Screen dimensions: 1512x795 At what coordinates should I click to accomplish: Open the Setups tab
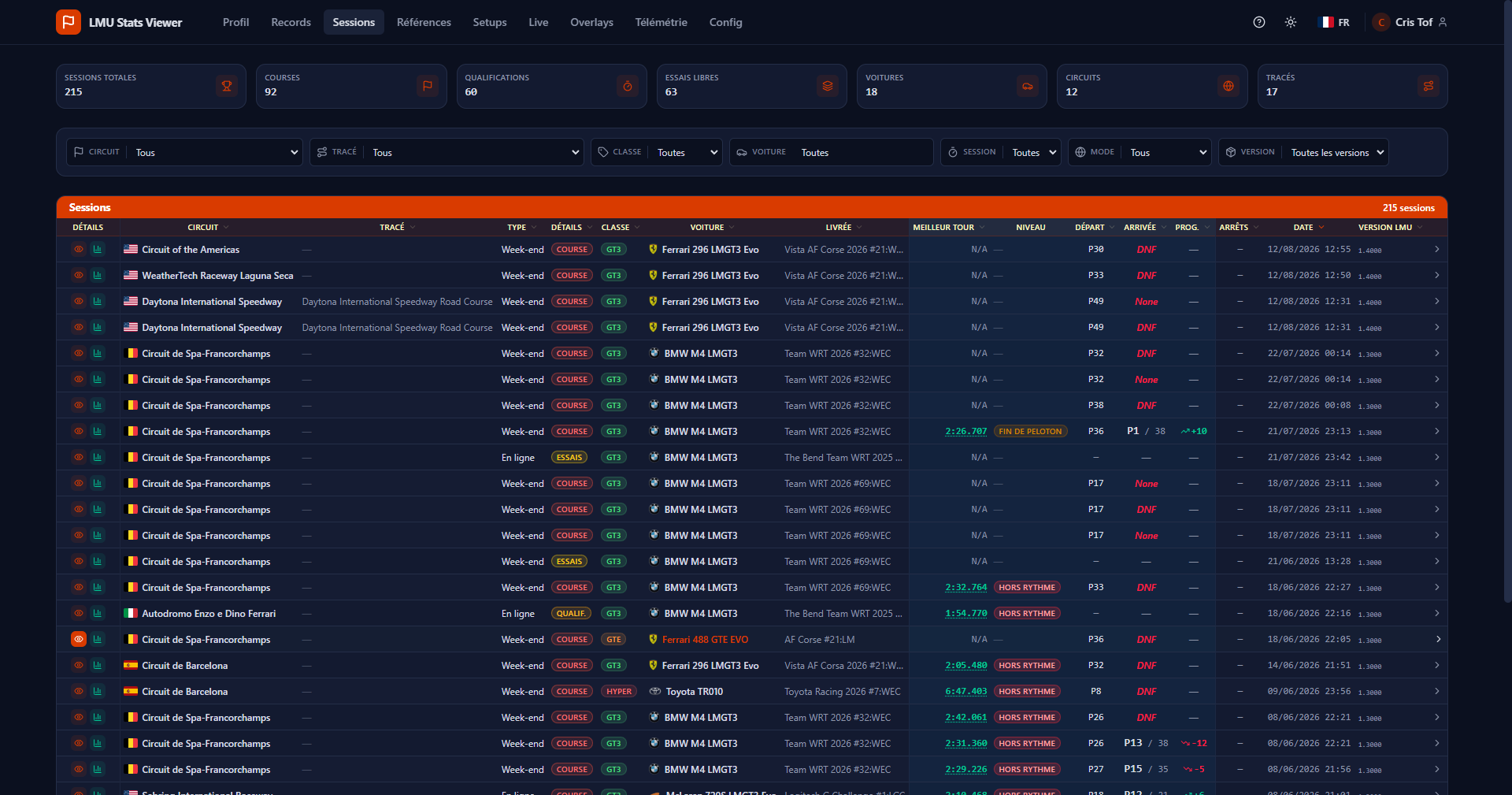click(x=490, y=22)
